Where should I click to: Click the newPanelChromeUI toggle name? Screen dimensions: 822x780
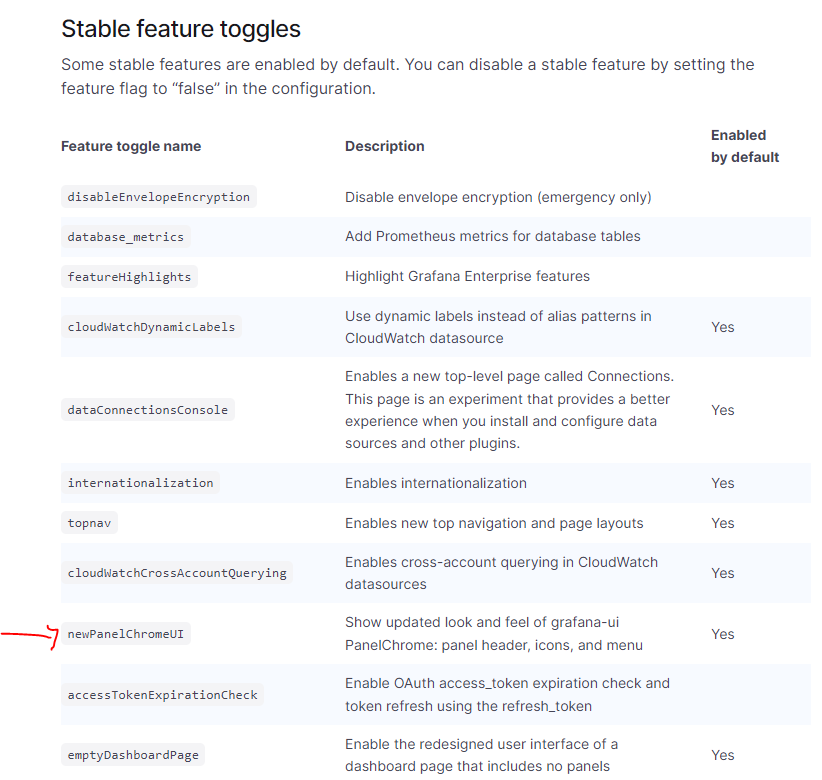point(126,633)
